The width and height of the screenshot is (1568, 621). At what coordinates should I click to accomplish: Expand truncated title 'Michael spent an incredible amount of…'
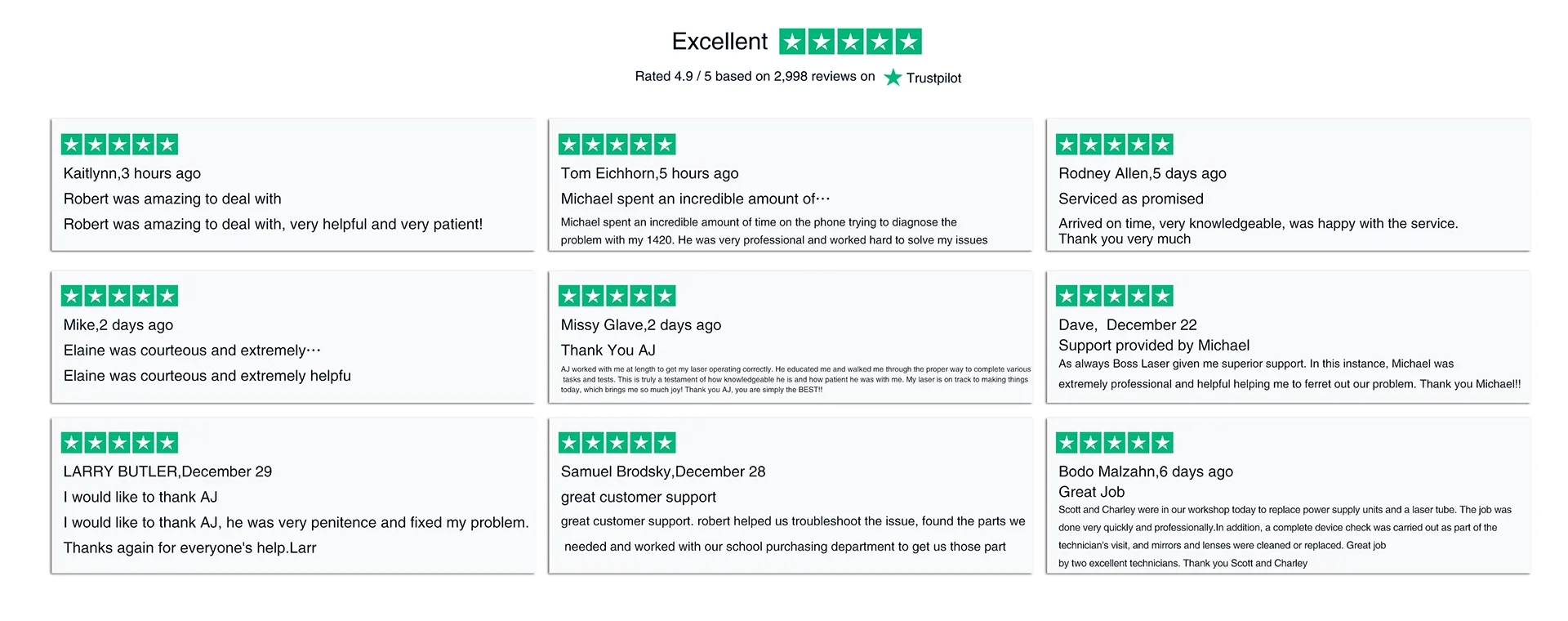coord(695,199)
